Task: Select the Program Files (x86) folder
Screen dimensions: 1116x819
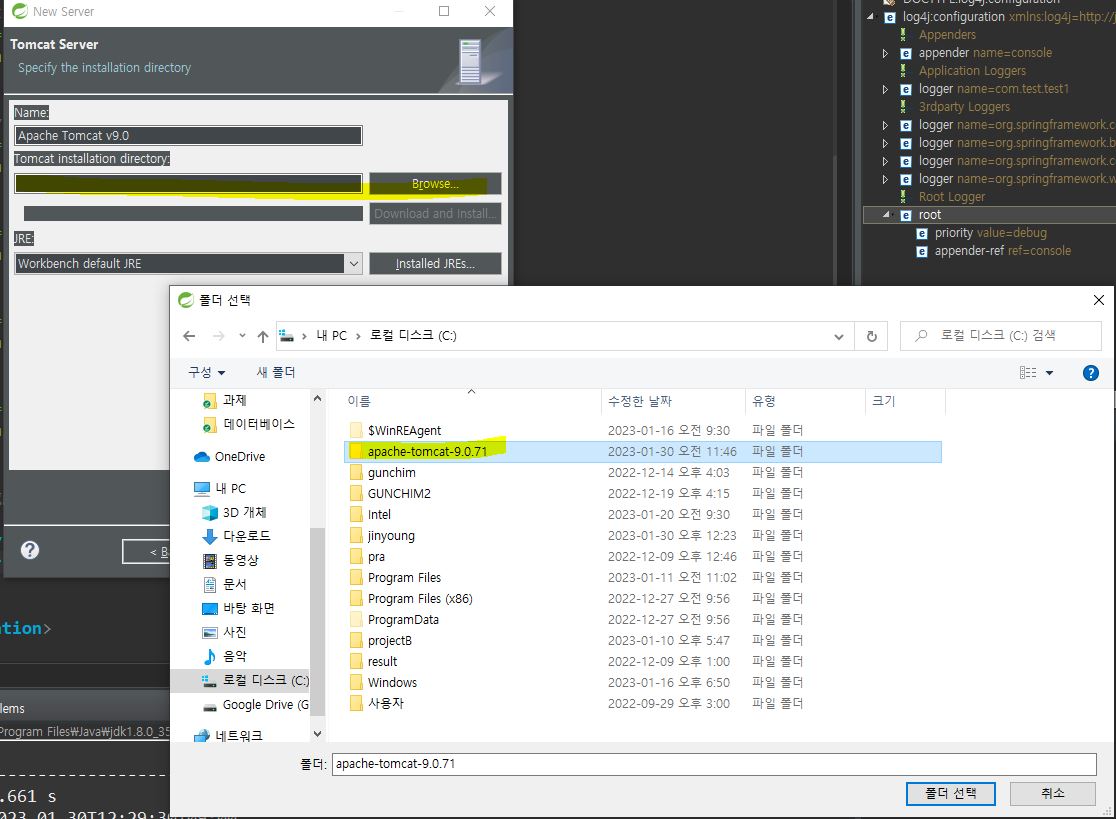Action: pyautogui.click(x=420, y=598)
